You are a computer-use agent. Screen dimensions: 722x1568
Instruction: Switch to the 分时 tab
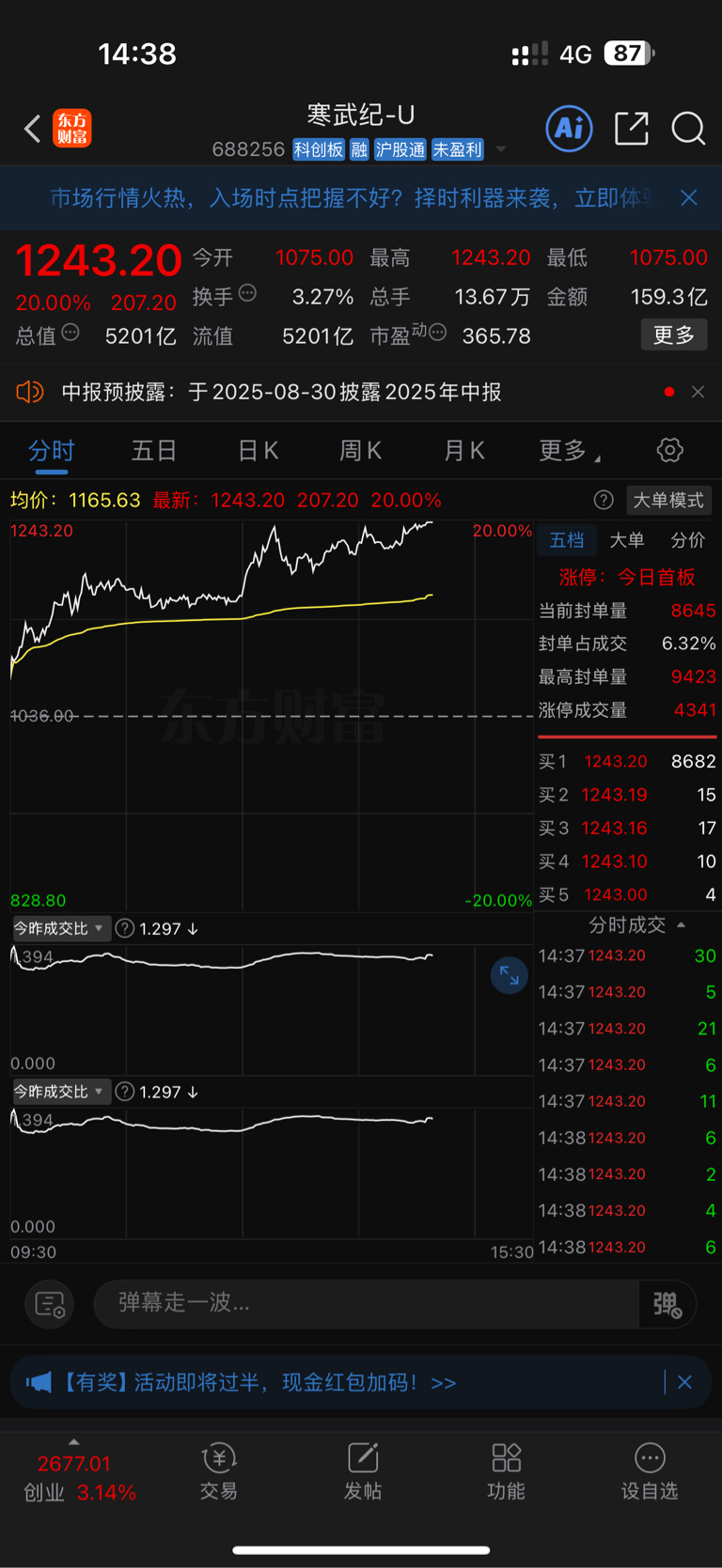[51, 451]
